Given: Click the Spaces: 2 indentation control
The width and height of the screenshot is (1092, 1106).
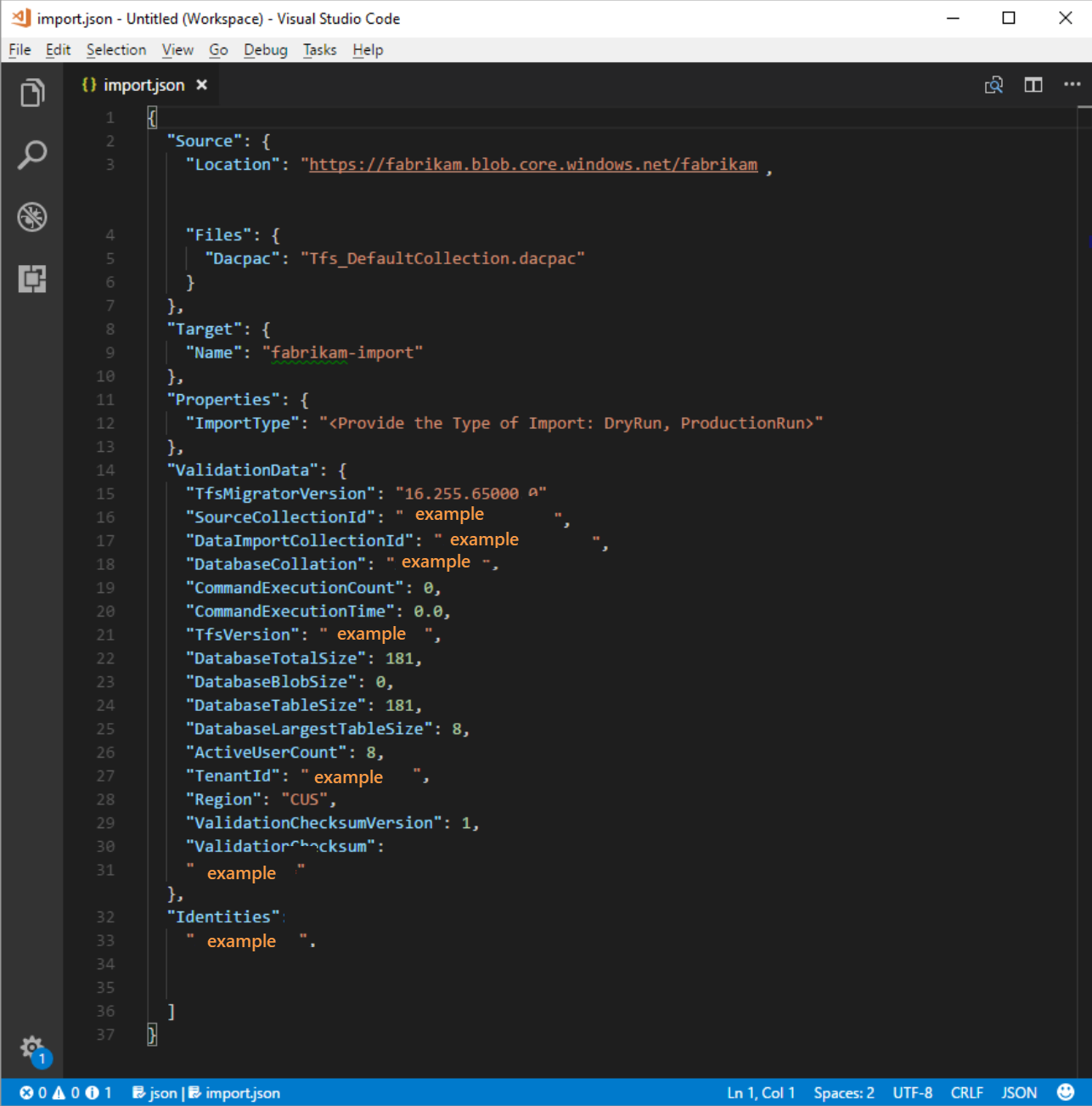Looking at the screenshot, I should pos(843,1092).
